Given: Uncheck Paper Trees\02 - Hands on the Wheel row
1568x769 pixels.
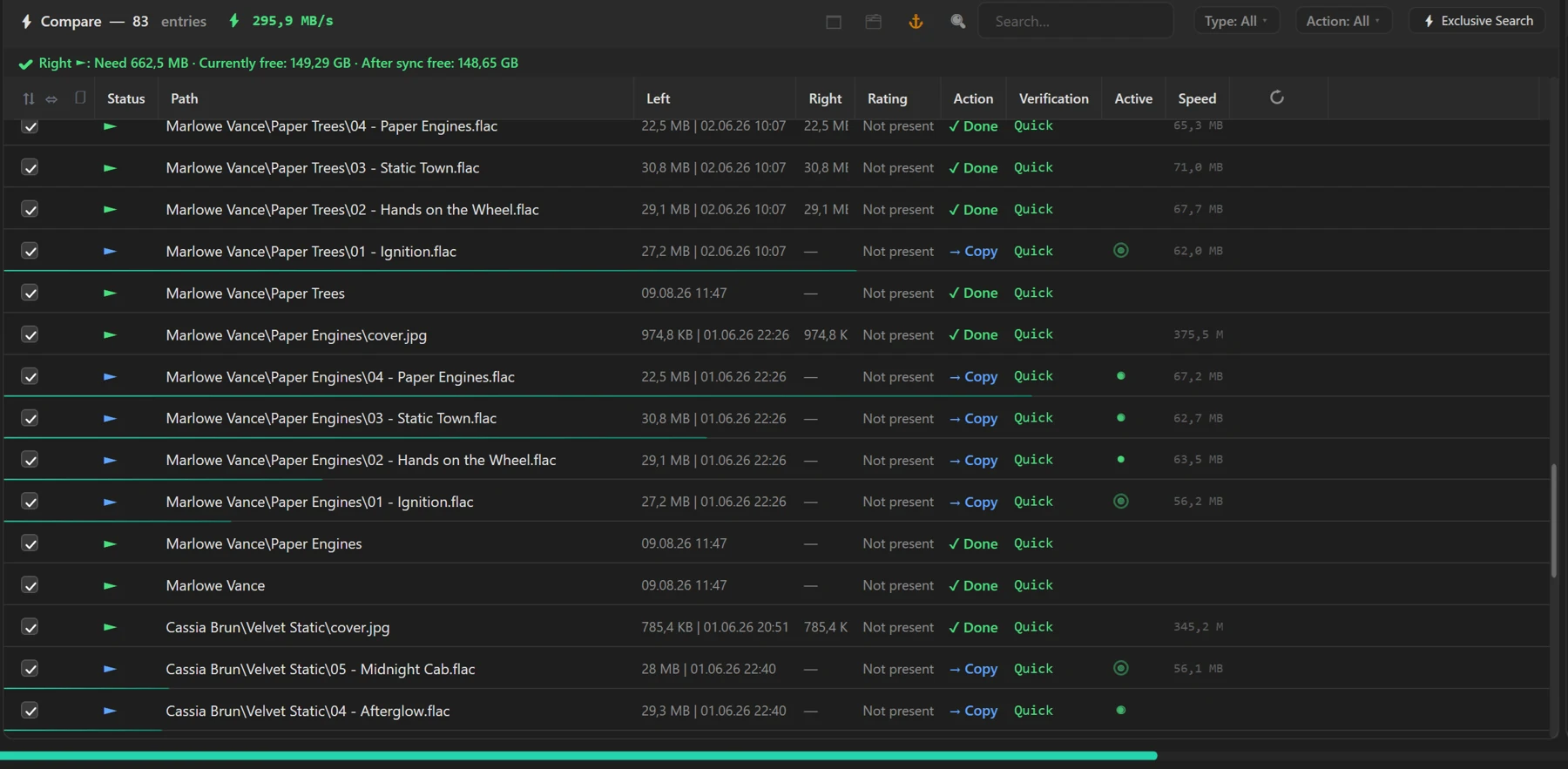Looking at the screenshot, I should coord(30,209).
